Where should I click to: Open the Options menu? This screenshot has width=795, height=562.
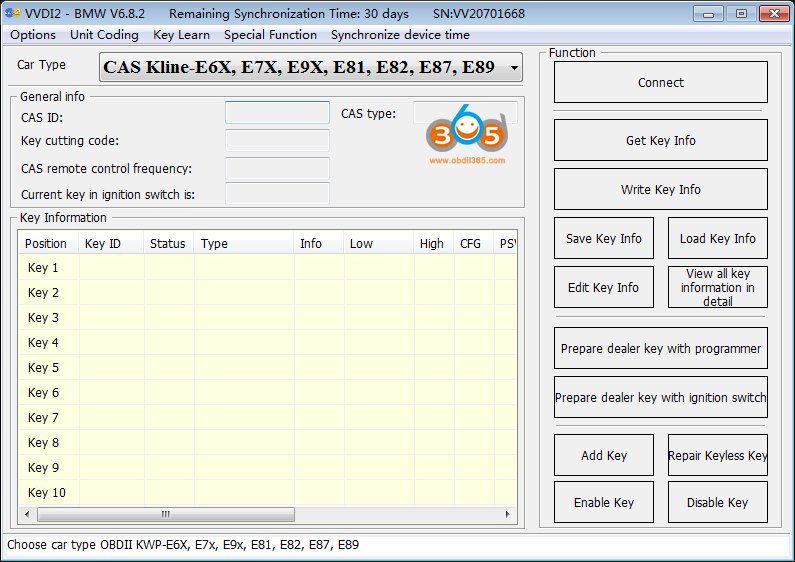(33, 35)
